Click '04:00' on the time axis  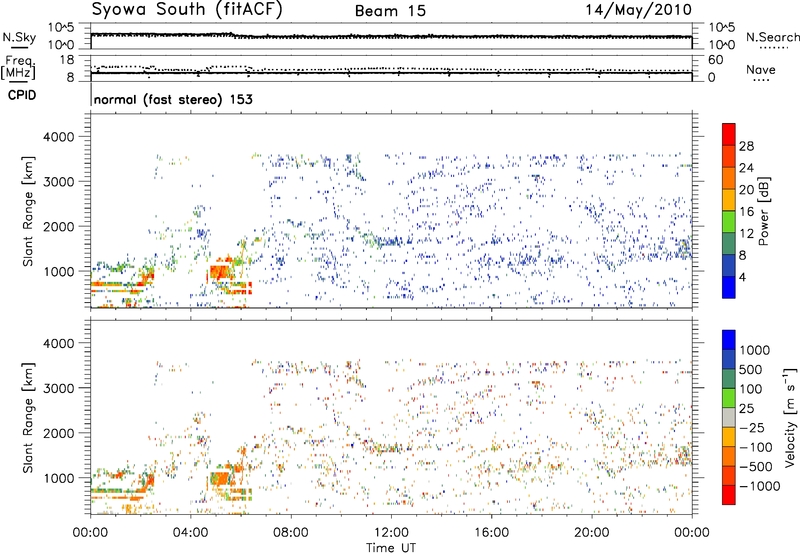(x=190, y=533)
